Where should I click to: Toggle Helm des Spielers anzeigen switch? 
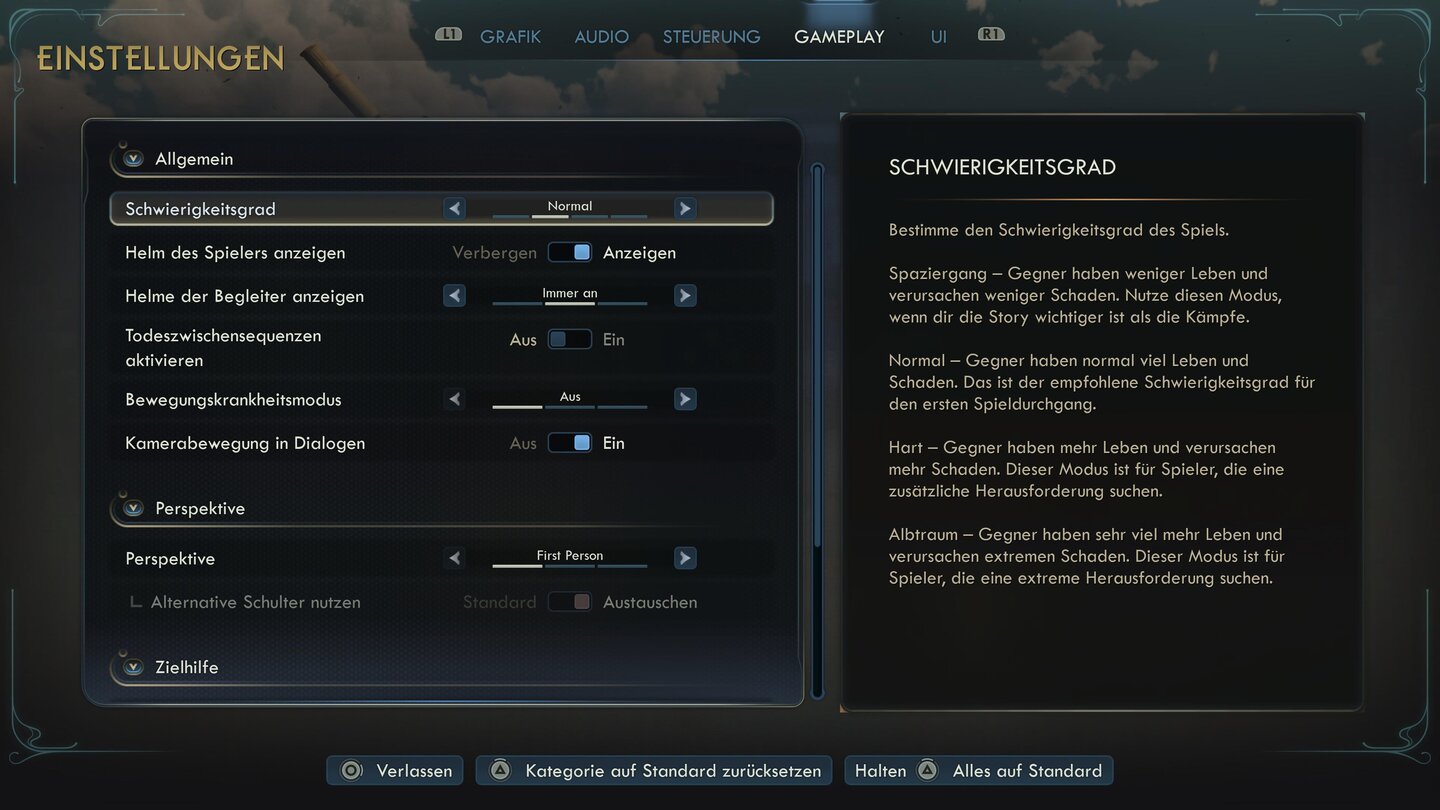[x=570, y=253]
